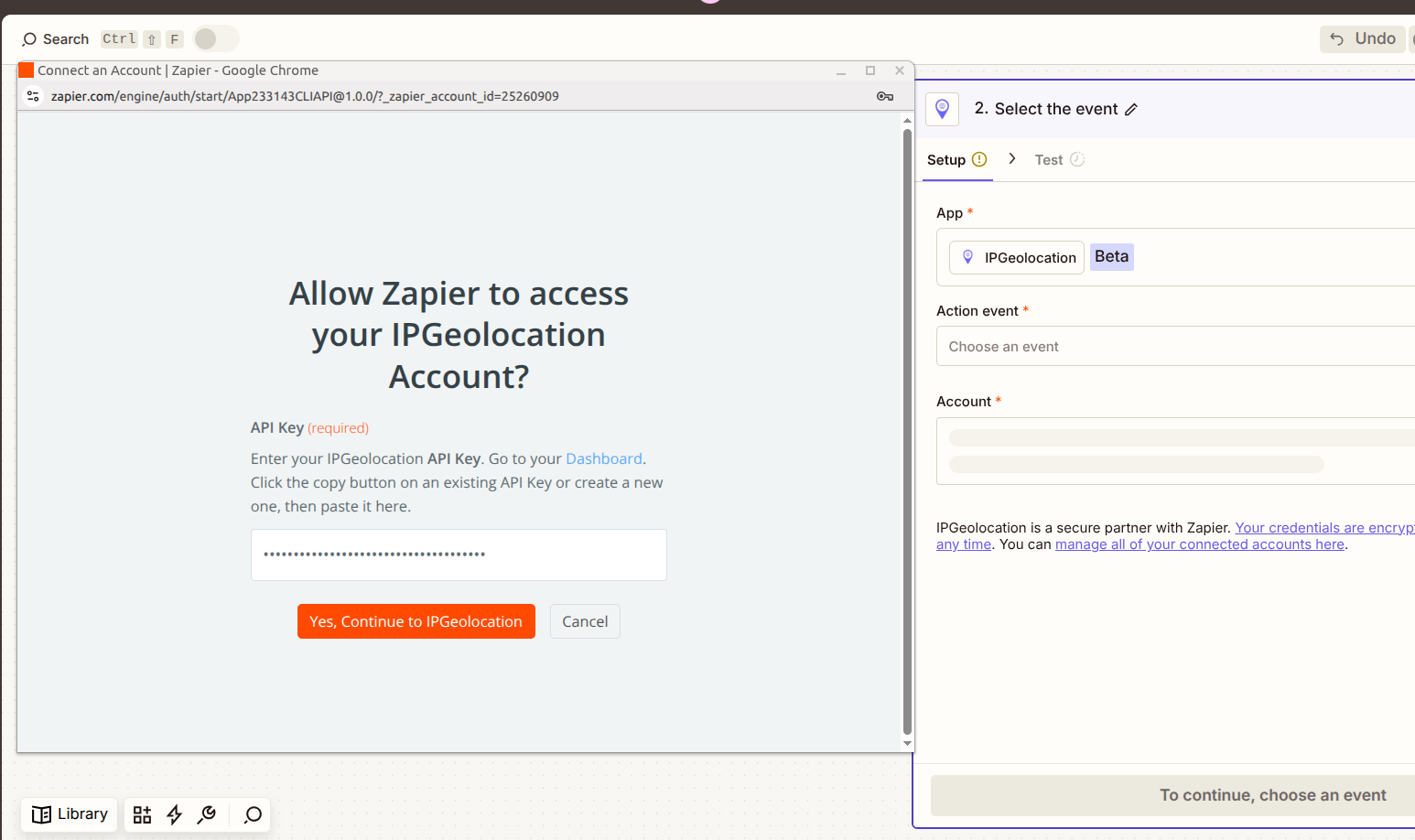The height and width of the screenshot is (840, 1415).
Task: Follow the Dashboard link
Action: coord(603,458)
